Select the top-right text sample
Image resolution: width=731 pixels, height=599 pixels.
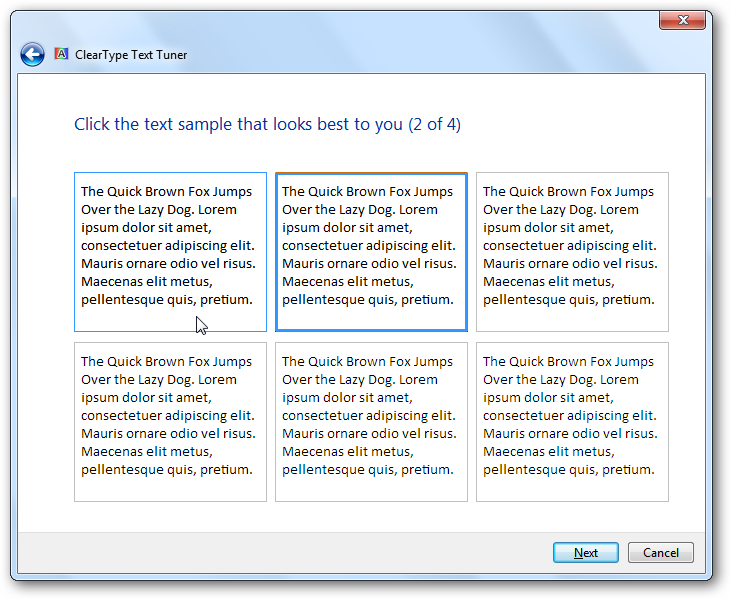click(572, 252)
